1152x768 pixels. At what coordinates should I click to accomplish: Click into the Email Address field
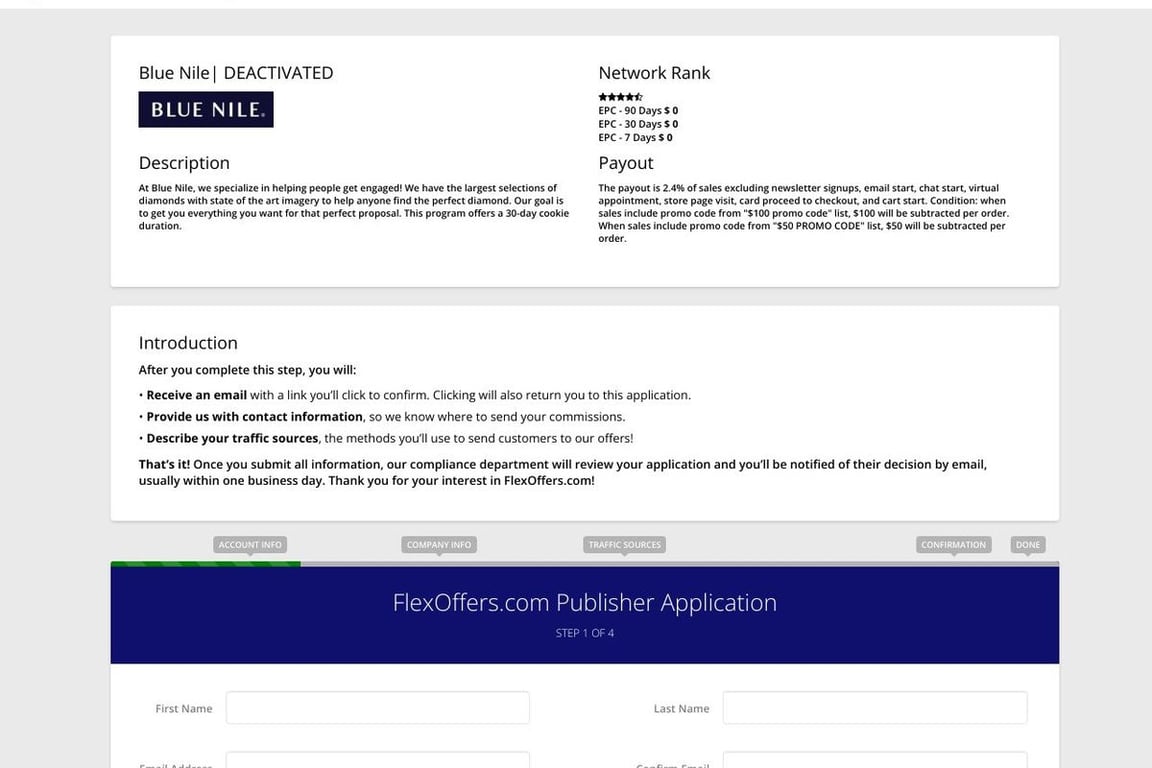[x=377, y=761]
